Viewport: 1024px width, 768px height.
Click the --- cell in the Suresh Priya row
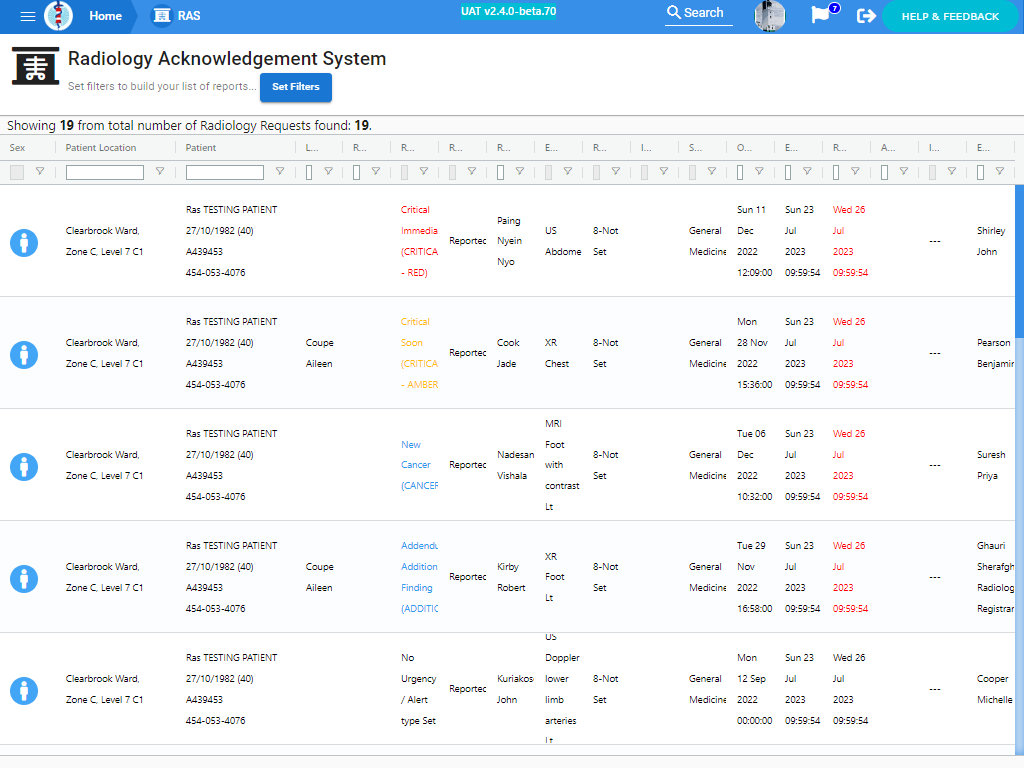pos(935,465)
